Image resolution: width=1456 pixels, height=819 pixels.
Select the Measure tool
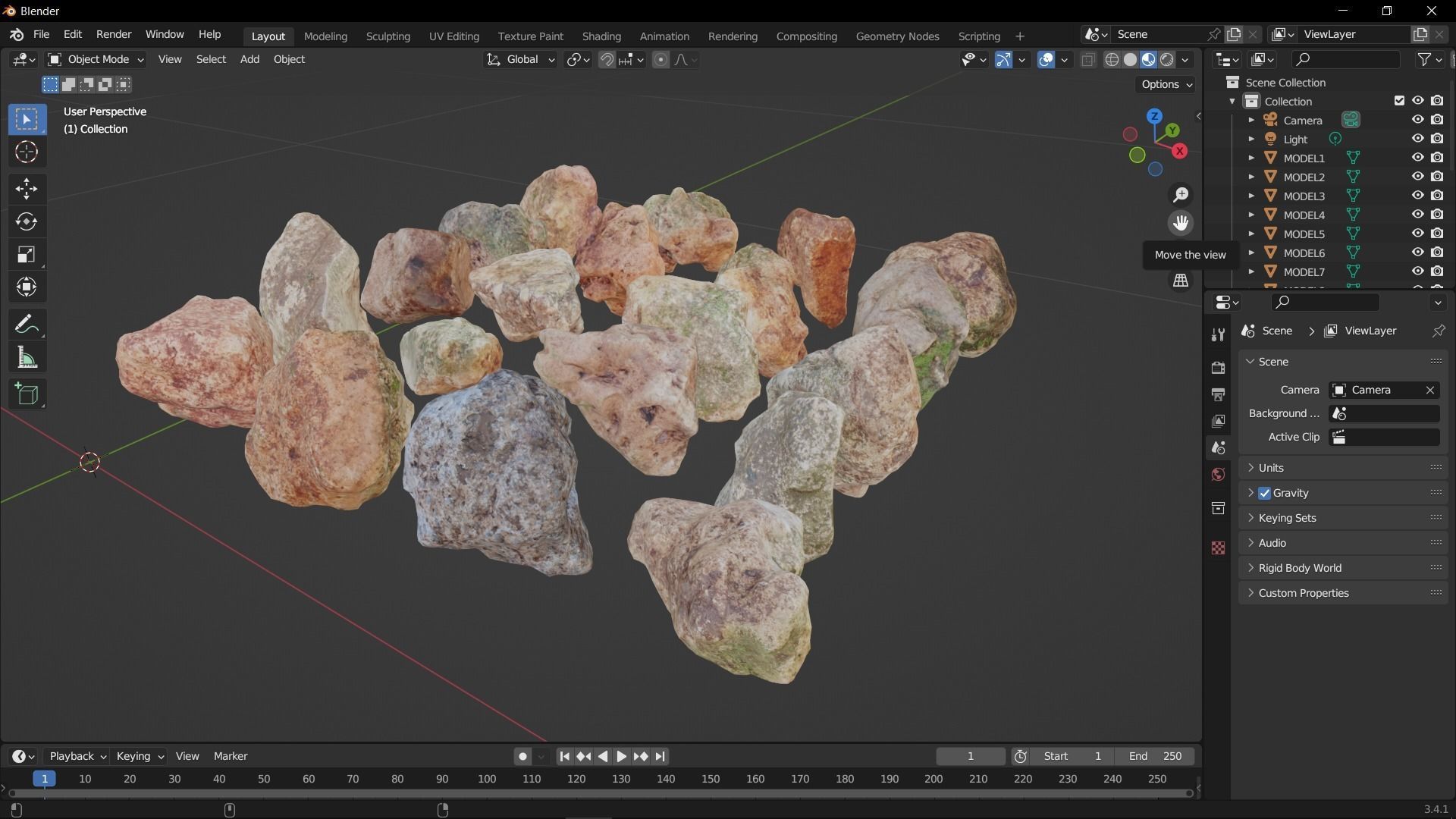27,357
